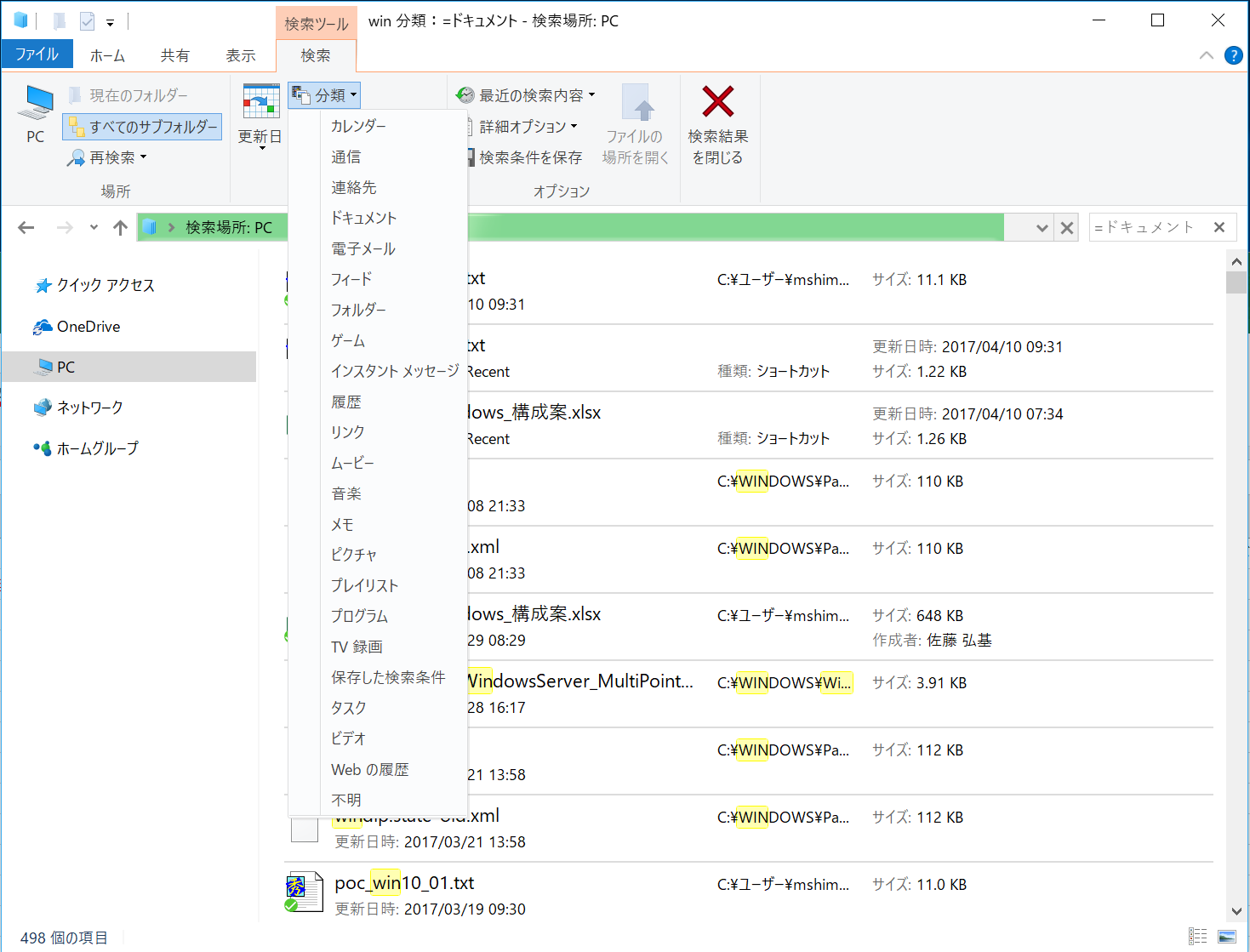Viewport: 1250px width, 952px height.
Task: Click the poc_win10_01.txt file icon
Action: (x=304, y=892)
